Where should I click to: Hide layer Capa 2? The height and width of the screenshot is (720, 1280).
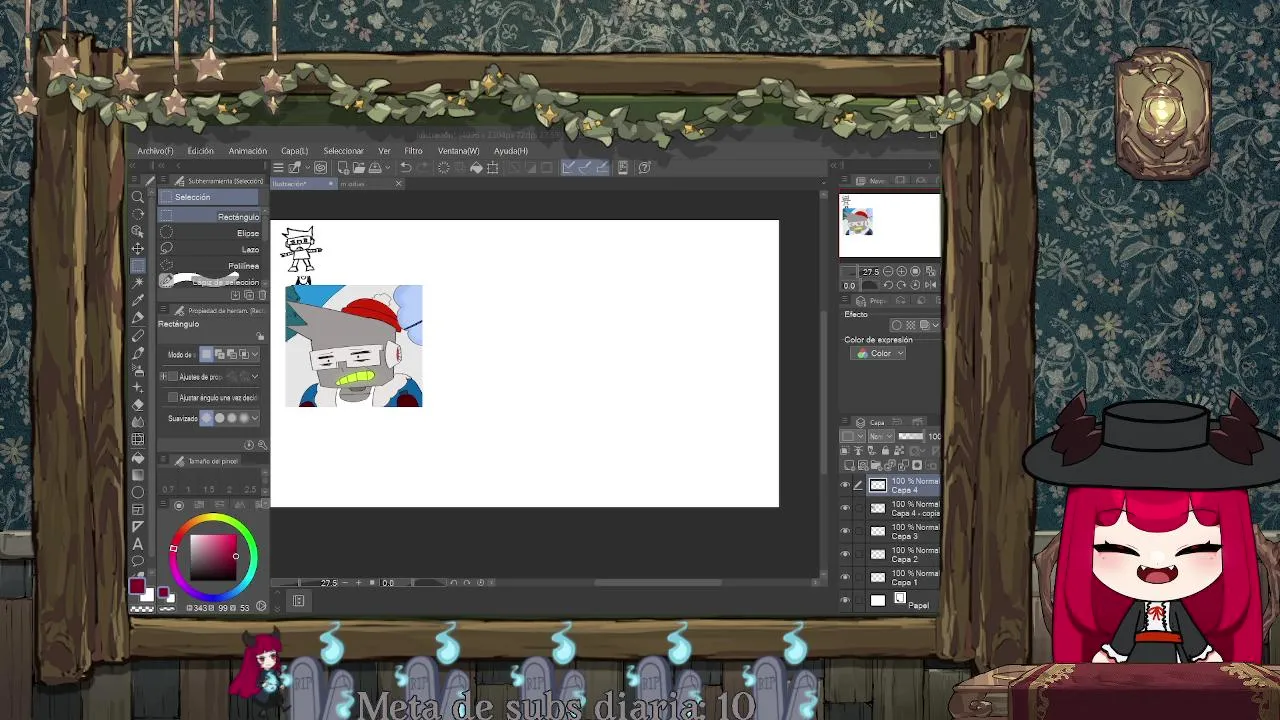(x=845, y=555)
